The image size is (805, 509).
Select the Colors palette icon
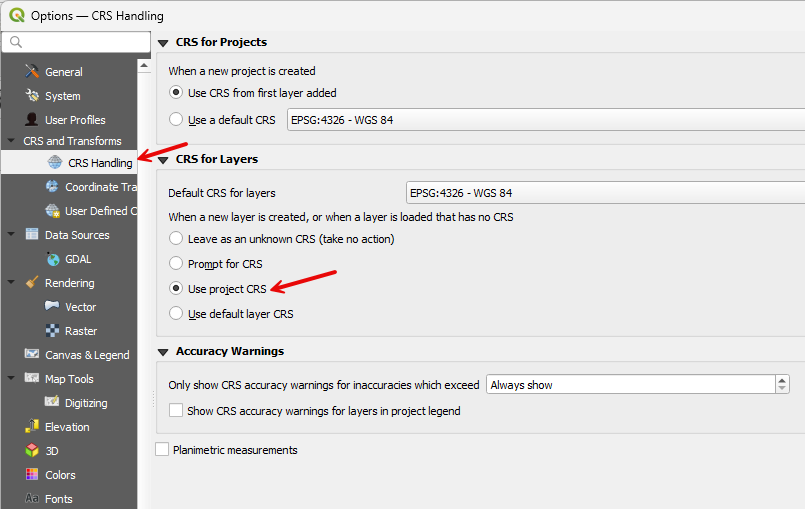click(32, 475)
